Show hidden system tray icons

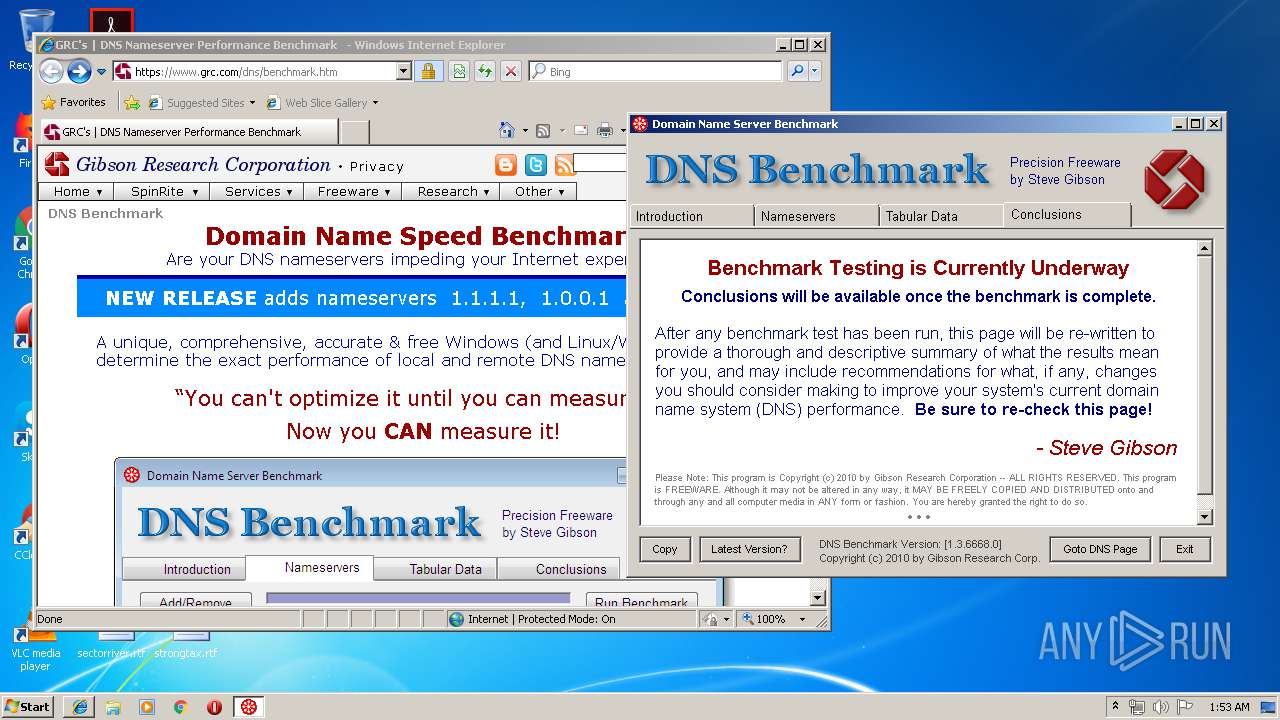(1116, 706)
